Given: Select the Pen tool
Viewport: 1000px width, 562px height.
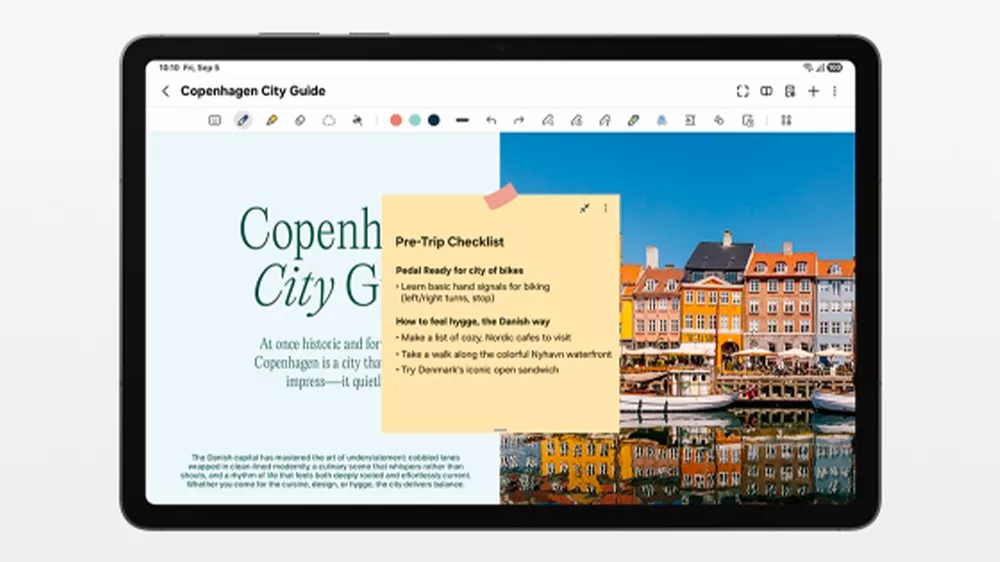Looking at the screenshot, I should (243, 120).
